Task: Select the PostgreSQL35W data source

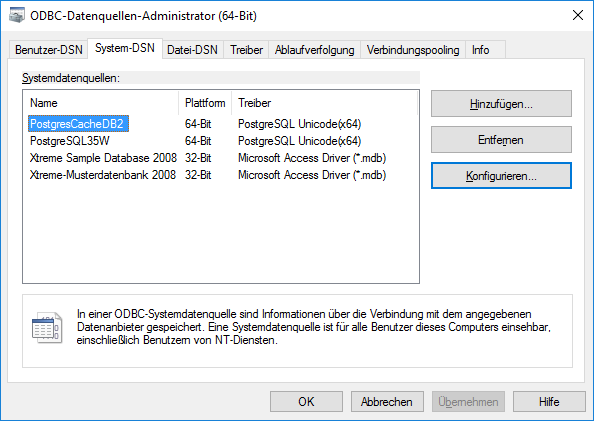Action: 70,141
